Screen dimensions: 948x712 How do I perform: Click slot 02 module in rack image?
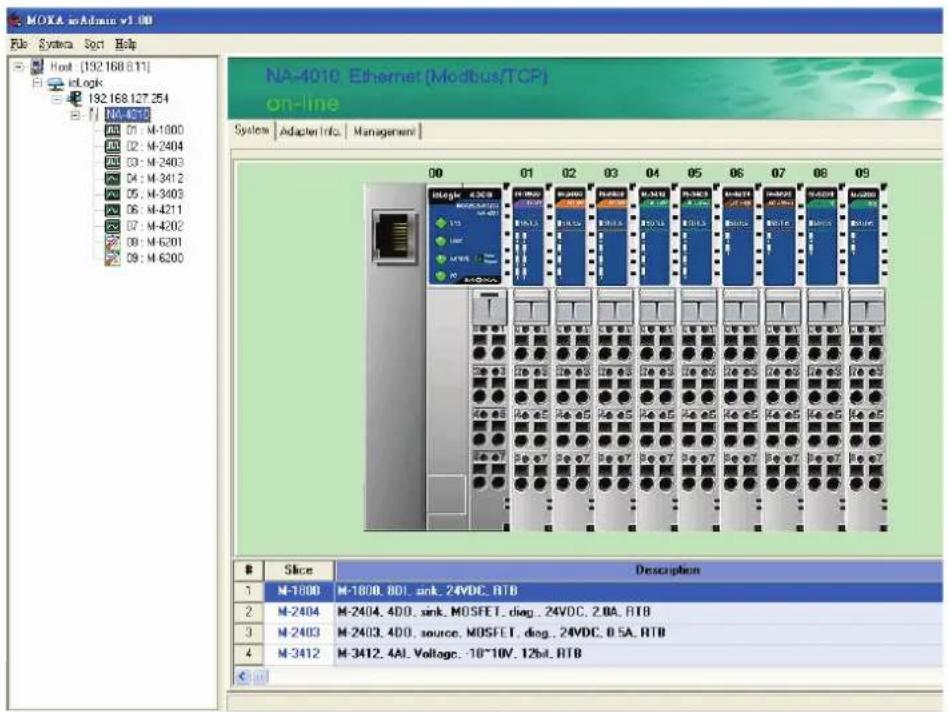point(573,357)
